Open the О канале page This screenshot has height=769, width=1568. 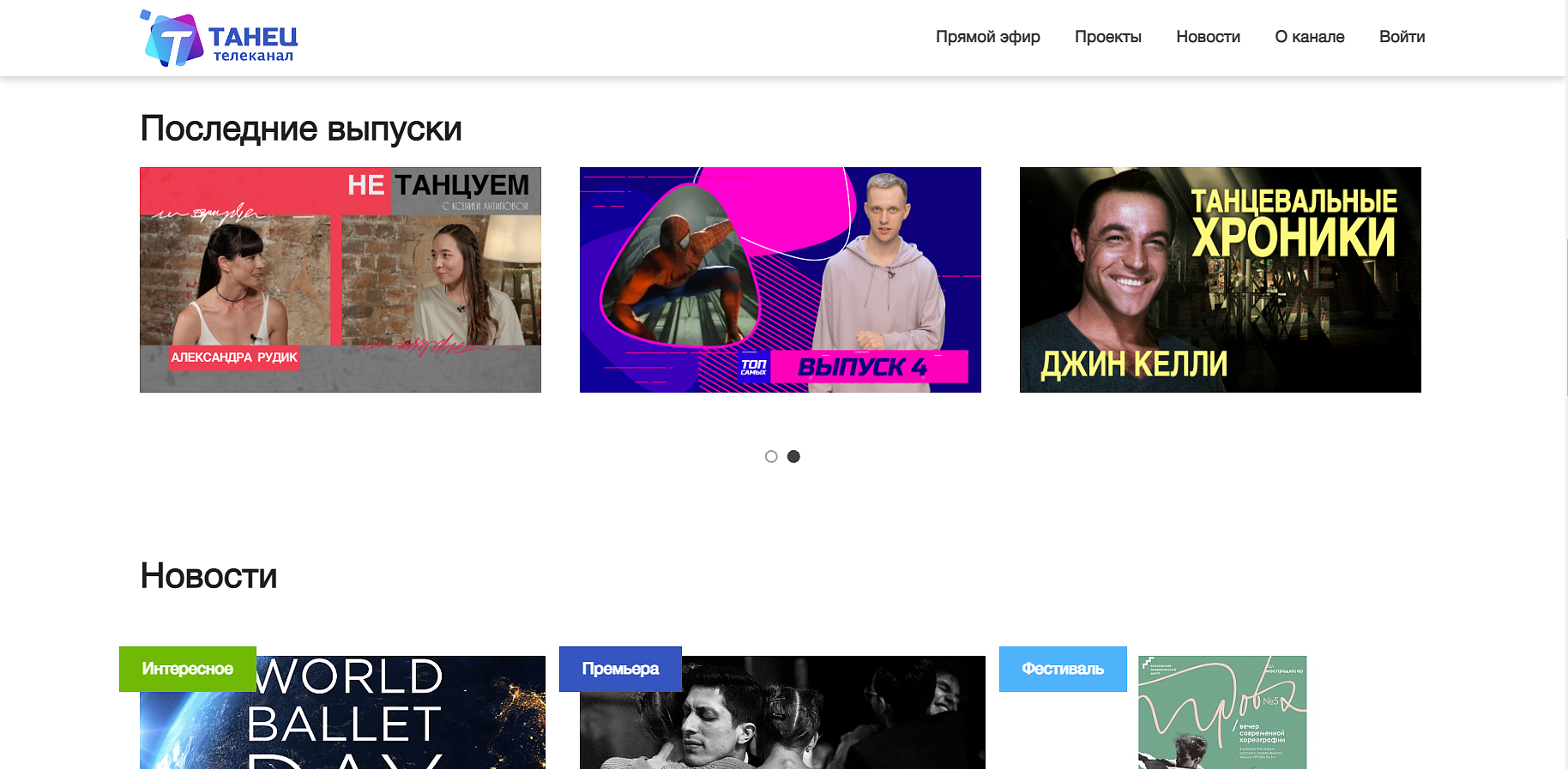(1309, 37)
